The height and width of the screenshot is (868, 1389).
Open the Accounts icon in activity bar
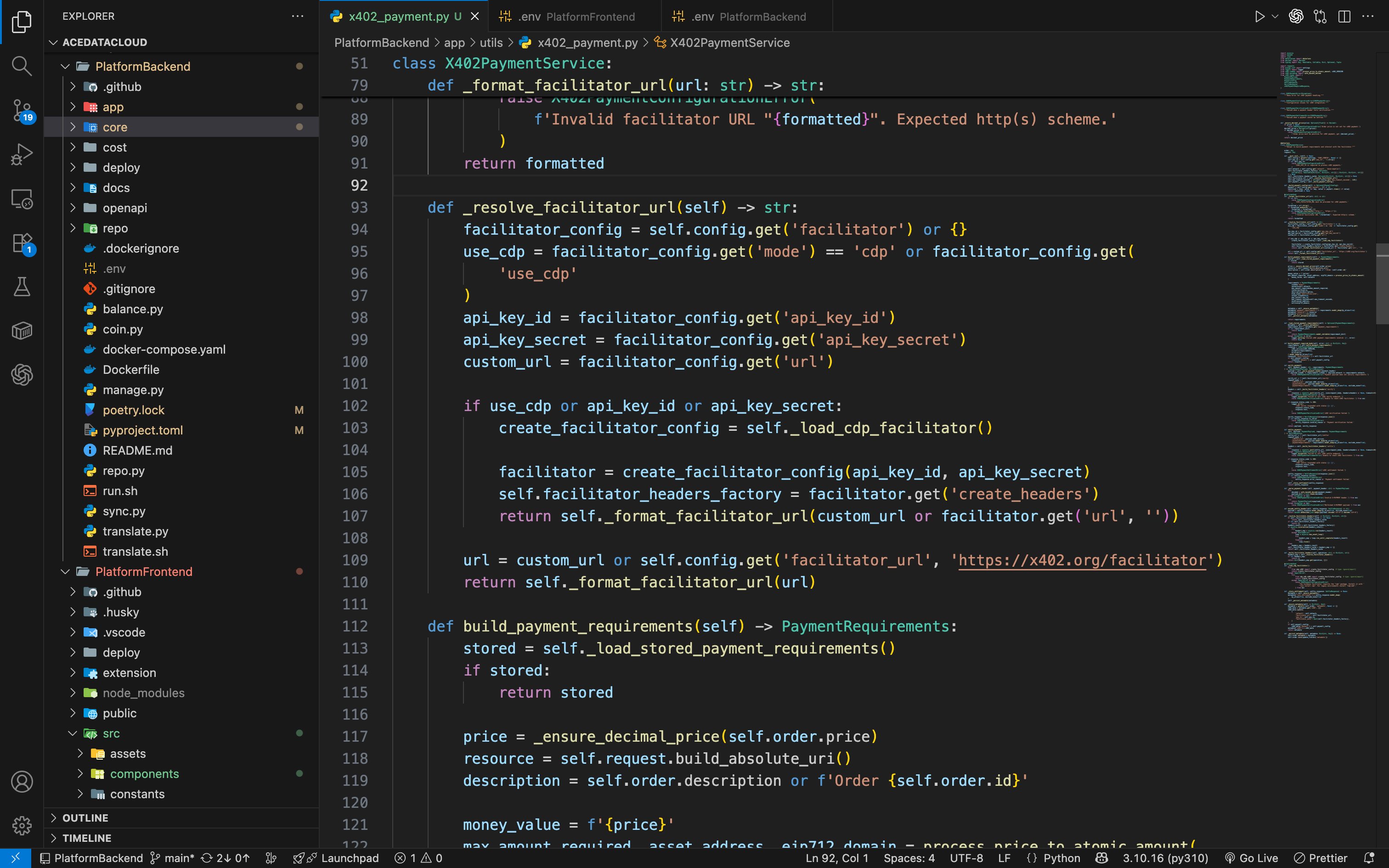click(21, 781)
